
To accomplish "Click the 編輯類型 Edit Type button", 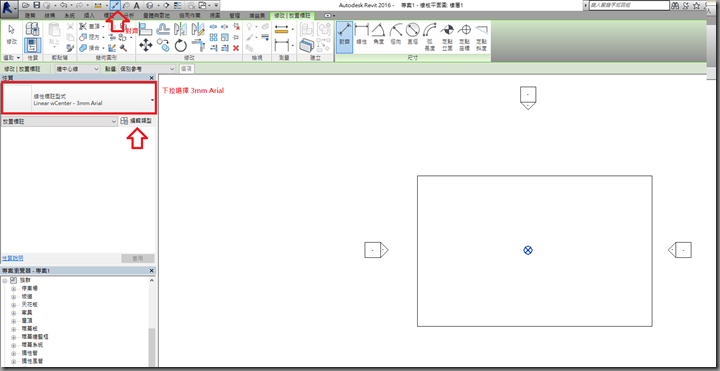I will point(136,121).
